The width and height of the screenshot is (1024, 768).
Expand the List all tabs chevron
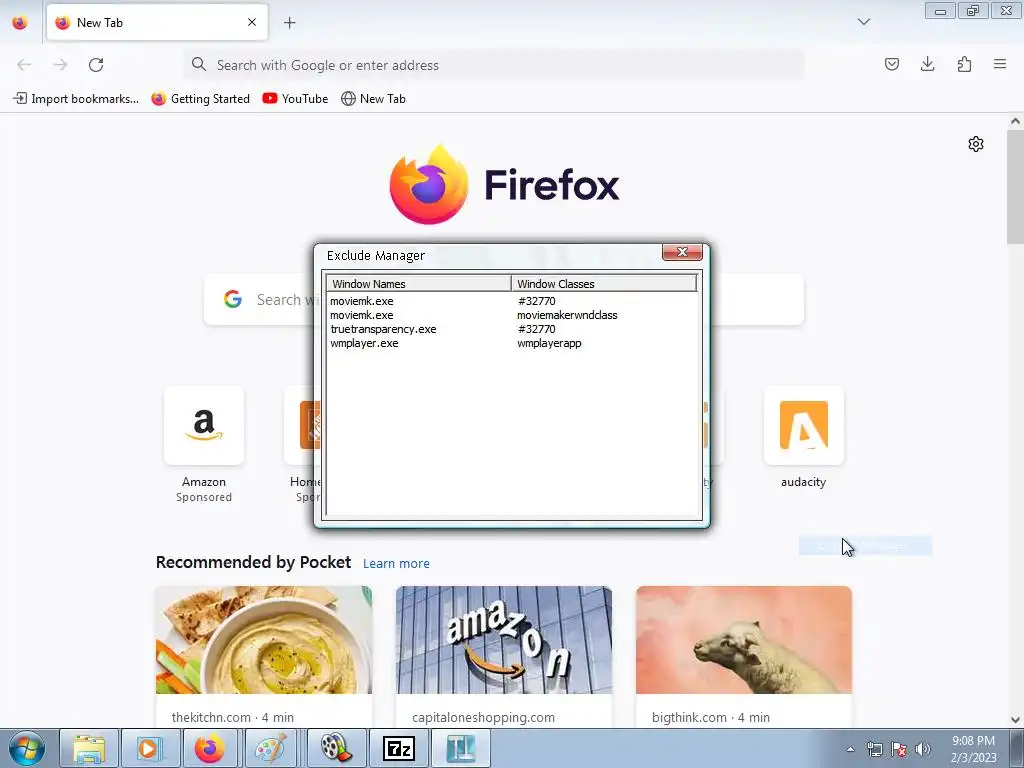point(863,22)
